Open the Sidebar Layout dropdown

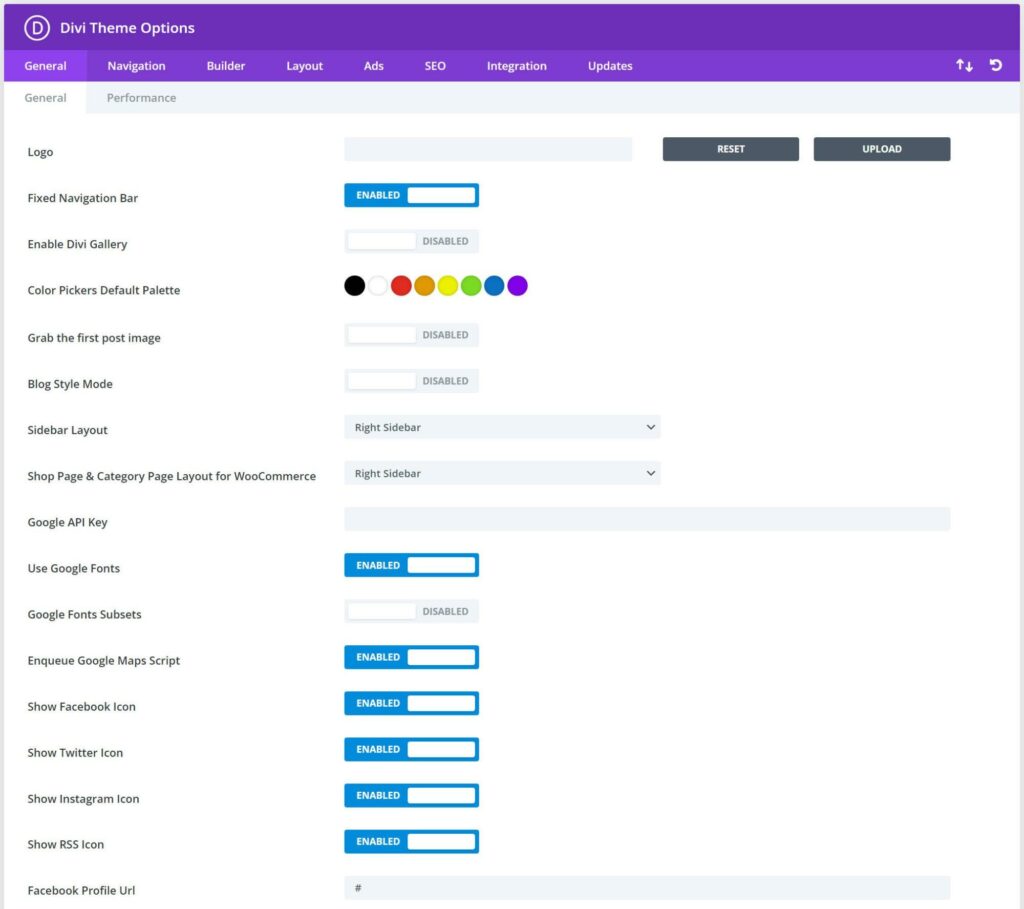(x=502, y=427)
